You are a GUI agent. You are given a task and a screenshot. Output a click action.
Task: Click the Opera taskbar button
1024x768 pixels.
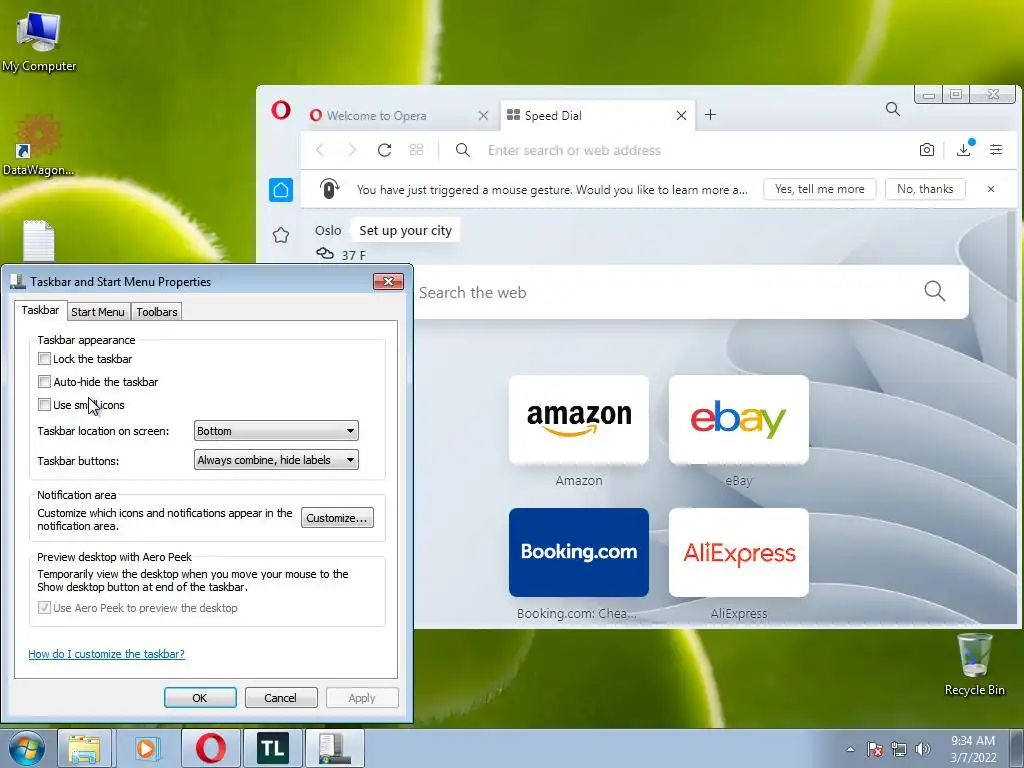pyautogui.click(x=210, y=748)
